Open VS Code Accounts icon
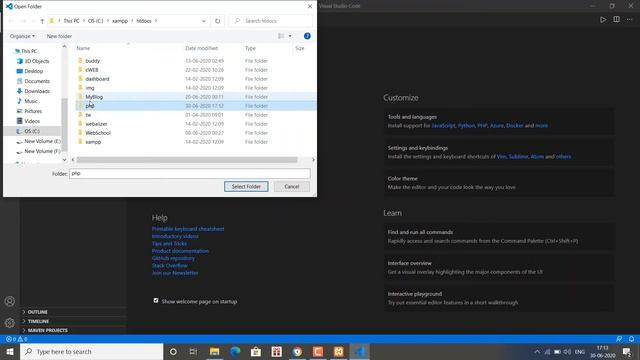640x360 pixels. (10, 301)
